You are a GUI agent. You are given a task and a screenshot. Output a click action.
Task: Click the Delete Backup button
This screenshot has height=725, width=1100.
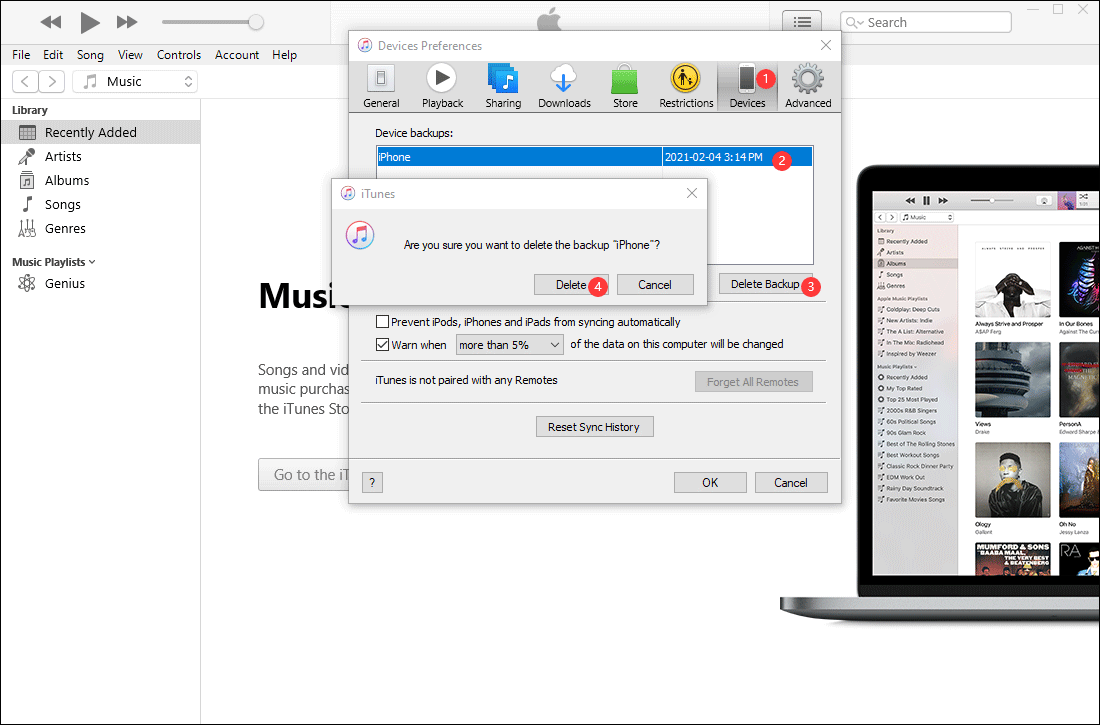coord(765,284)
